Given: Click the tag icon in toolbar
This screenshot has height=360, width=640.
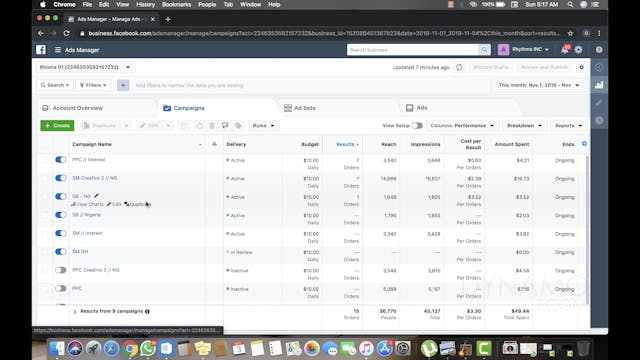Looking at the screenshot, I should click(x=238, y=126).
